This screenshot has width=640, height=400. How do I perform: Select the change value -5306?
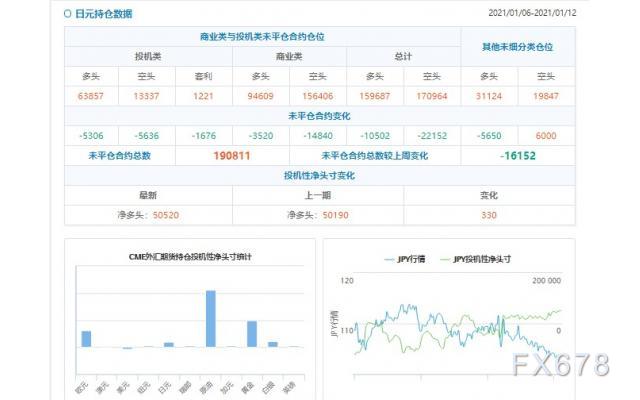91,136
